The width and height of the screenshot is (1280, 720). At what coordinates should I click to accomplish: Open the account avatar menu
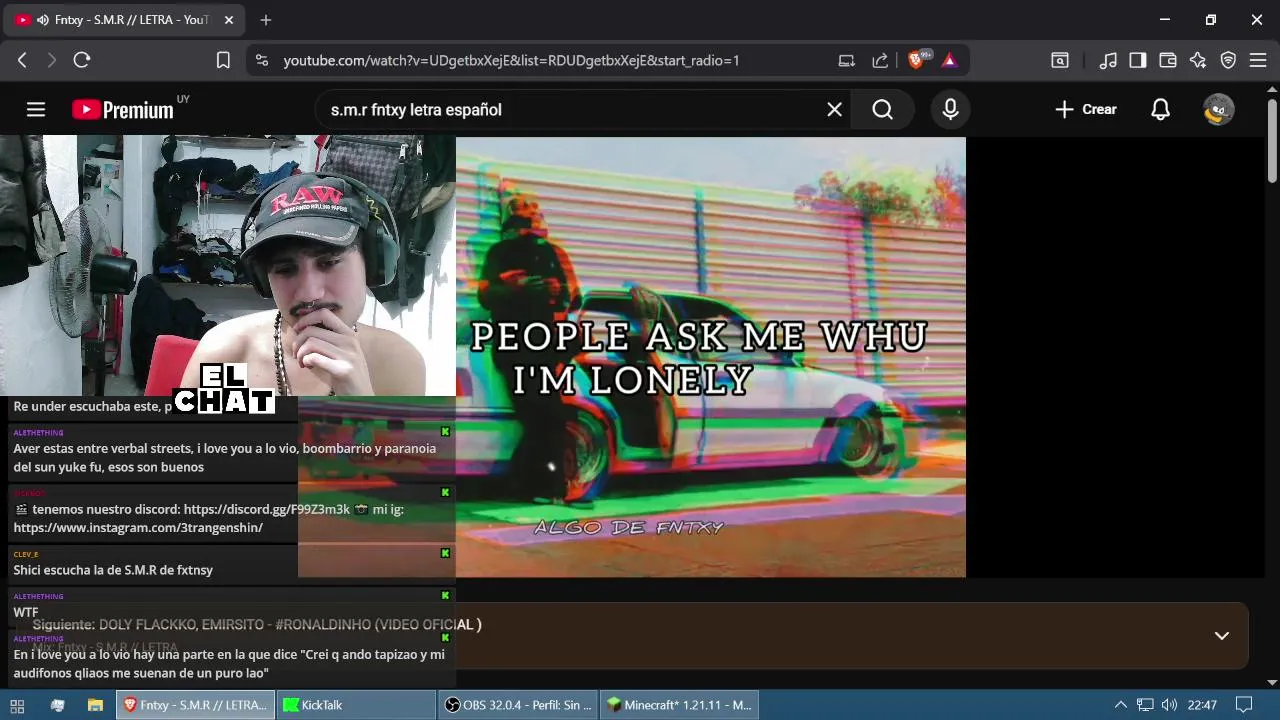pyautogui.click(x=1218, y=110)
